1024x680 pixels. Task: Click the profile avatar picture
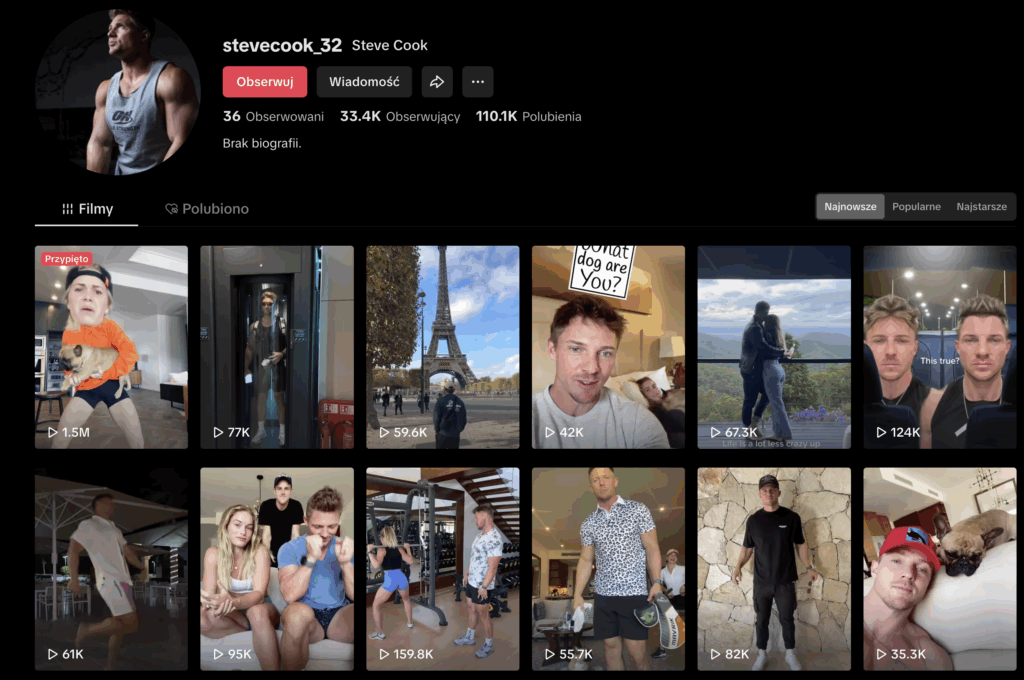click(118, 93)
